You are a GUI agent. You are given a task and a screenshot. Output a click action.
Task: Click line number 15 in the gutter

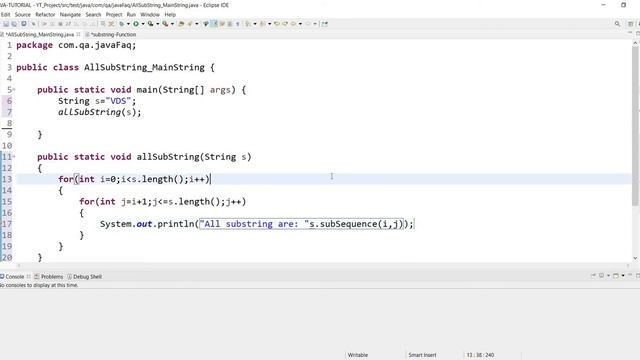(7, 201)
